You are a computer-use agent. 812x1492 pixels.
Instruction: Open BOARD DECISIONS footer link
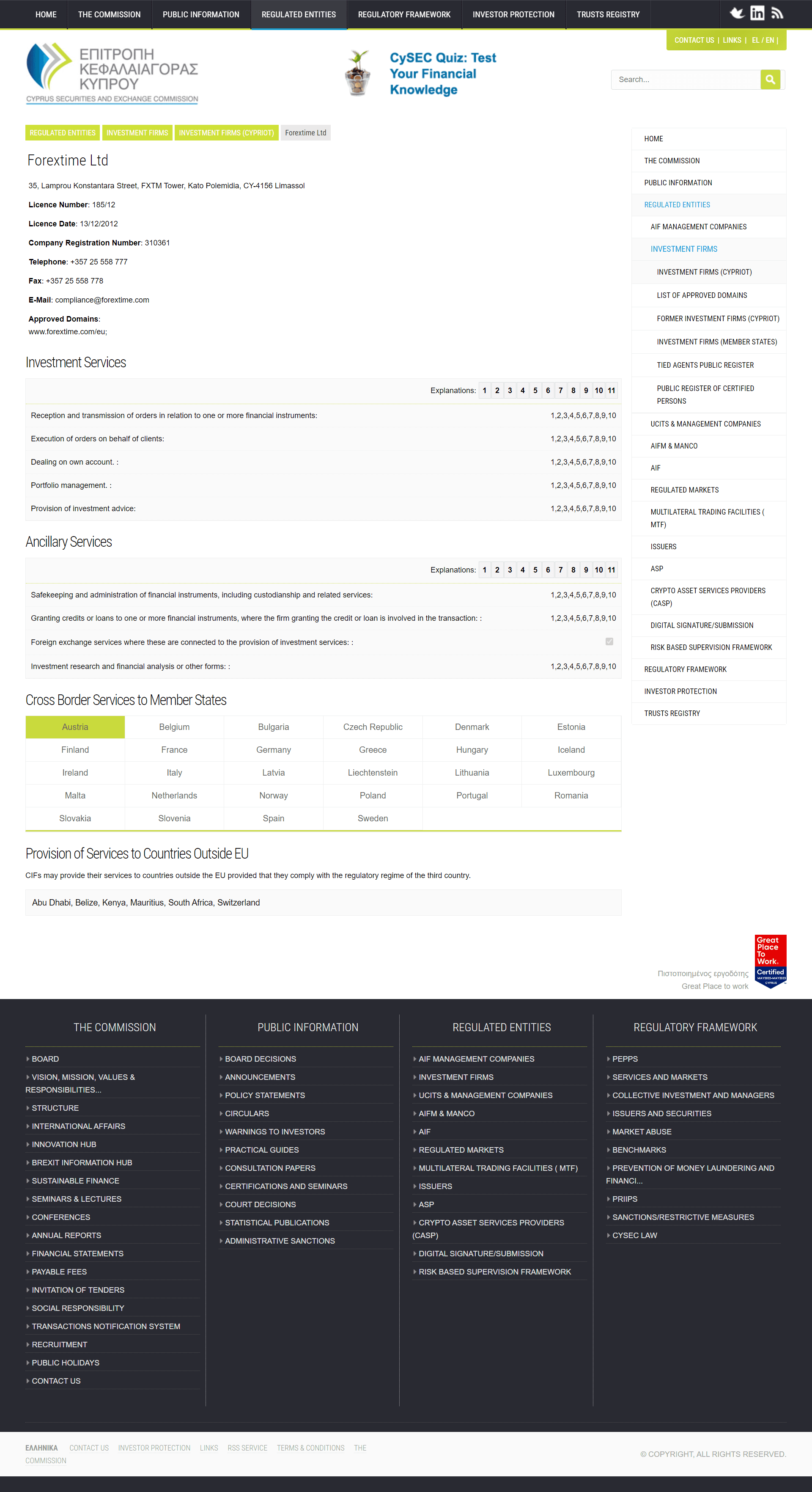click(261, 1059)
